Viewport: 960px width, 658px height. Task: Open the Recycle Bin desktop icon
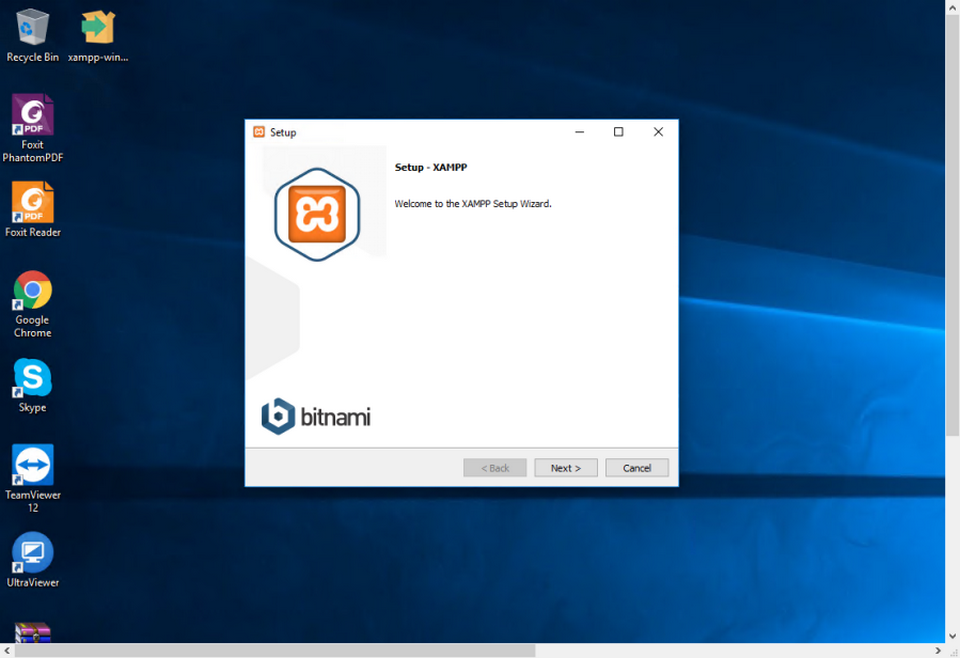(32, 36)
